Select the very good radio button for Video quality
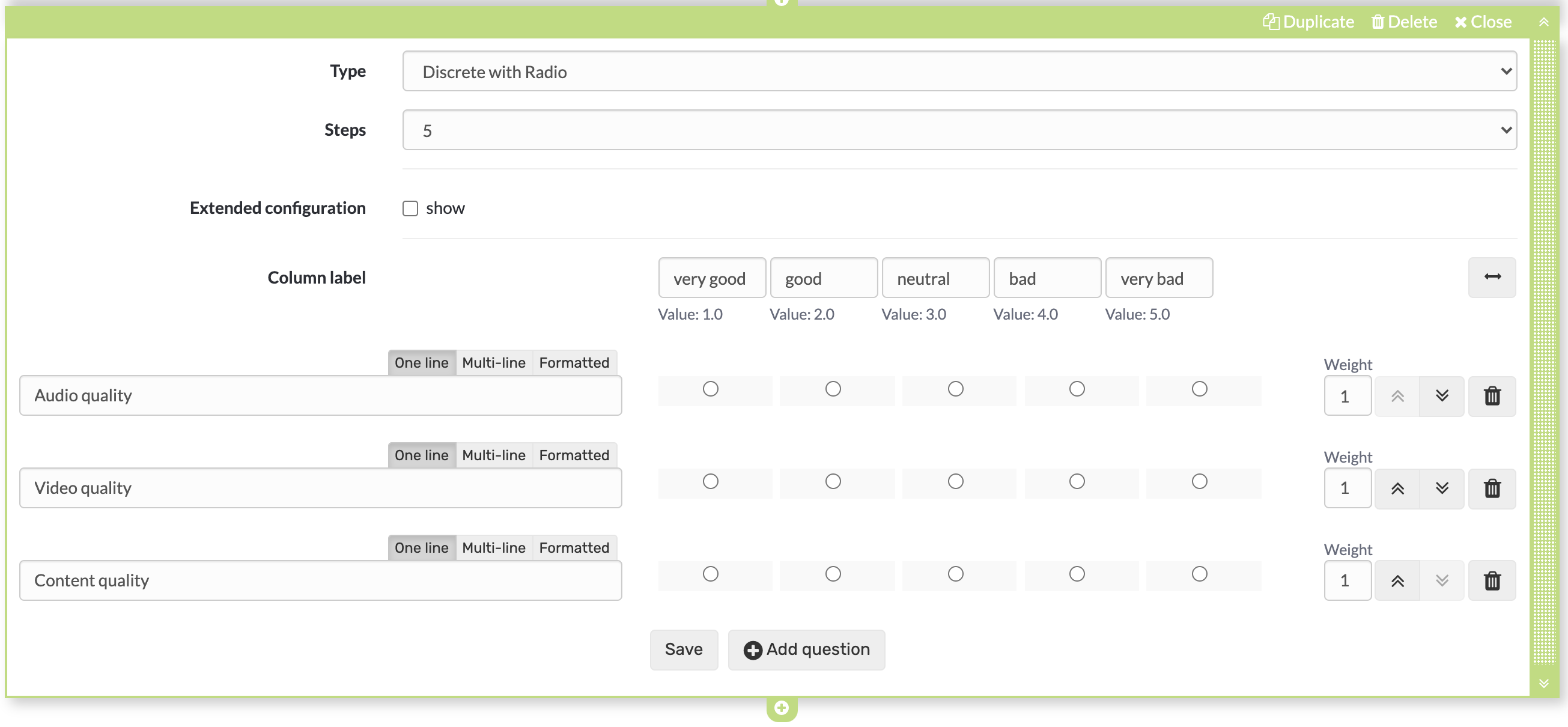 point(711,481)
